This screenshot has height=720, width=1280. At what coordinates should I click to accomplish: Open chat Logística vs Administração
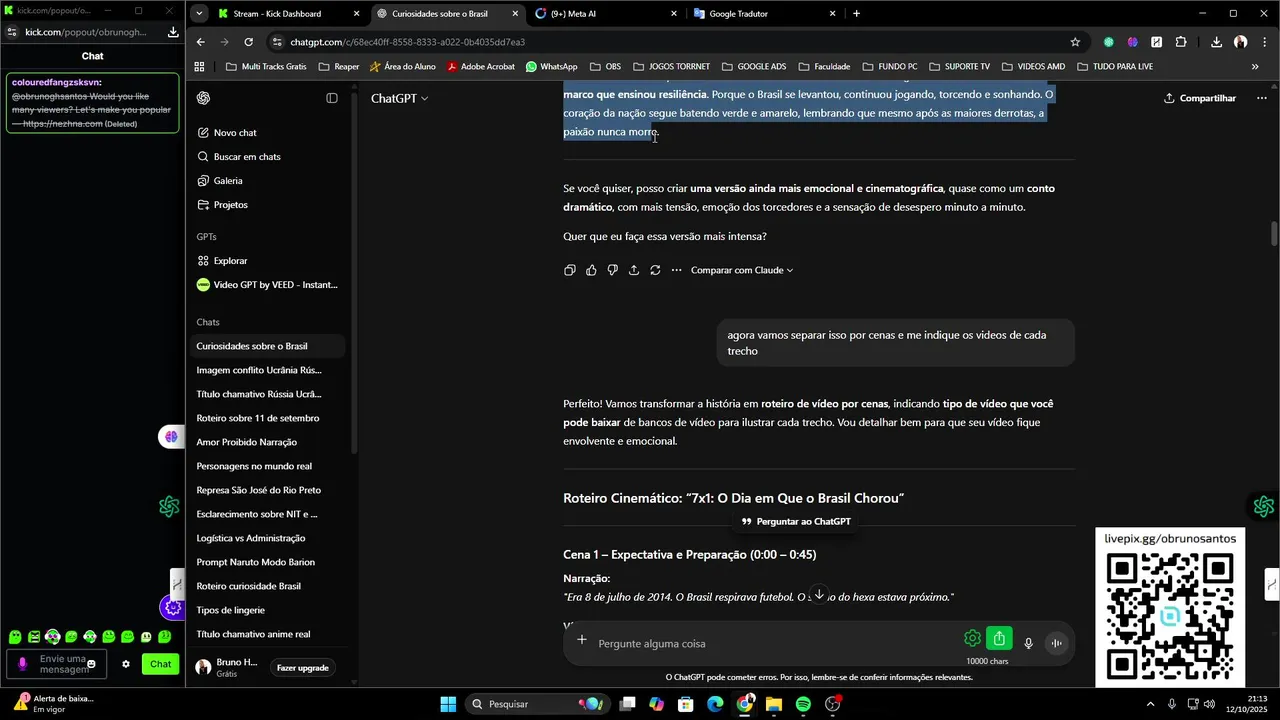click(251, 538)
